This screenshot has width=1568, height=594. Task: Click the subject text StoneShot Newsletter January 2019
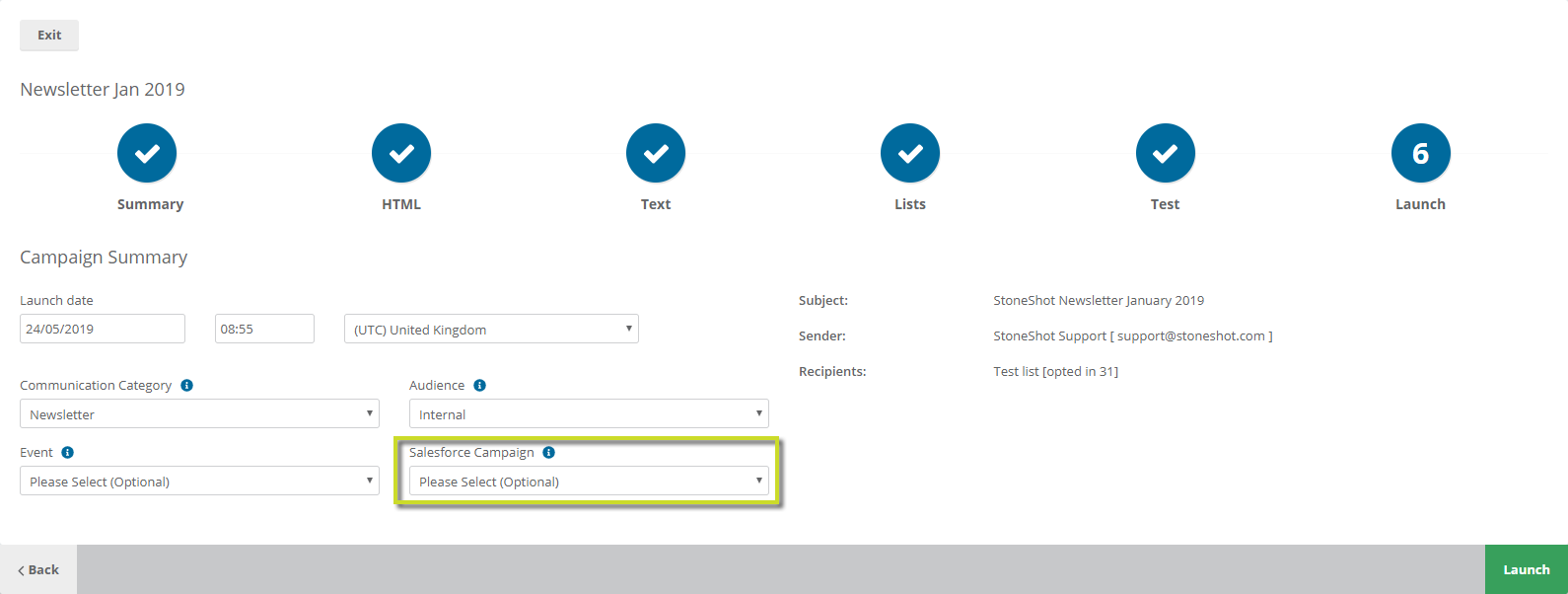coord(1099,300)
